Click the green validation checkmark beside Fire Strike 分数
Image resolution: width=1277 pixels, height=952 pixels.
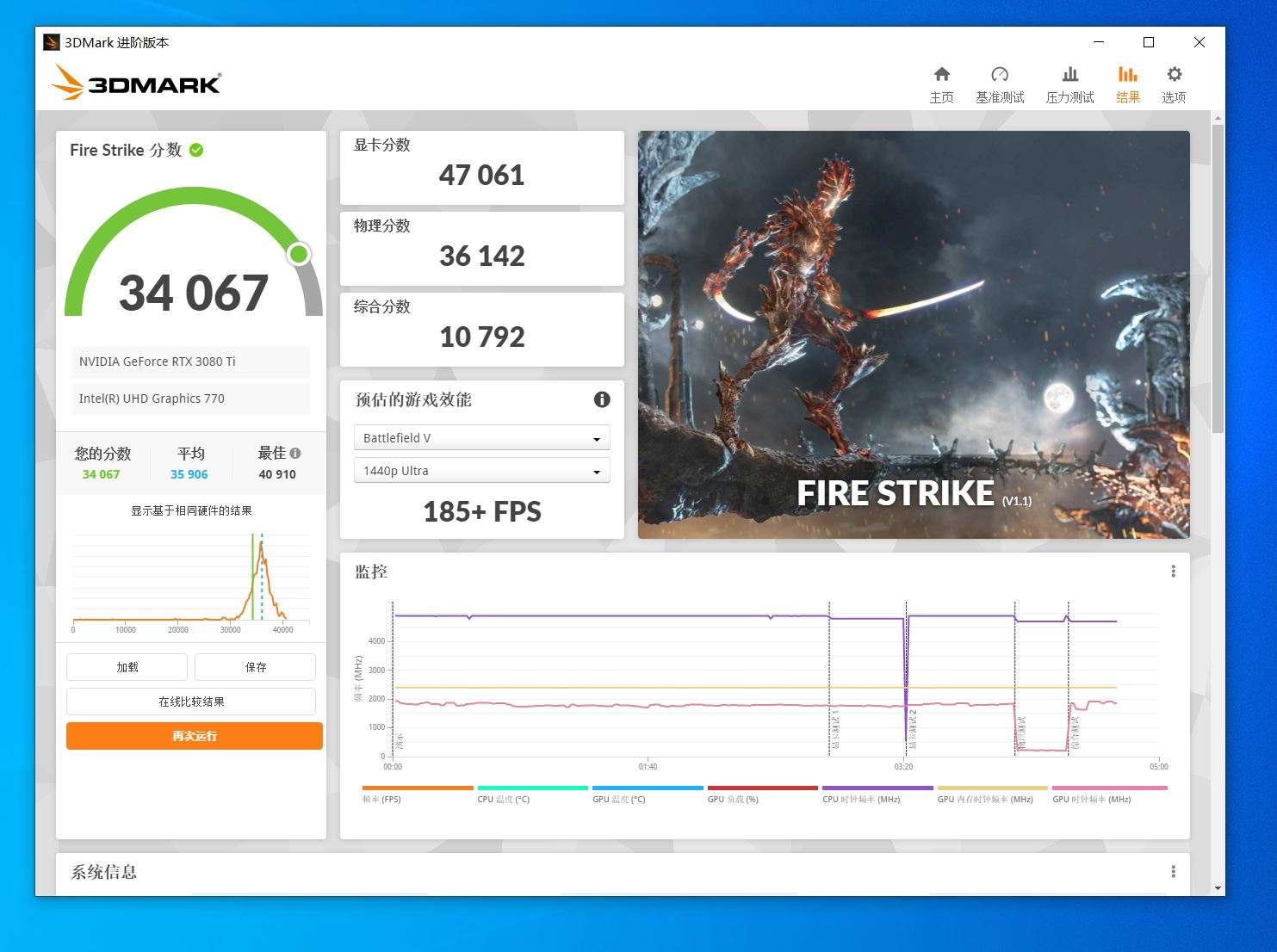click(x=196, y=150)
